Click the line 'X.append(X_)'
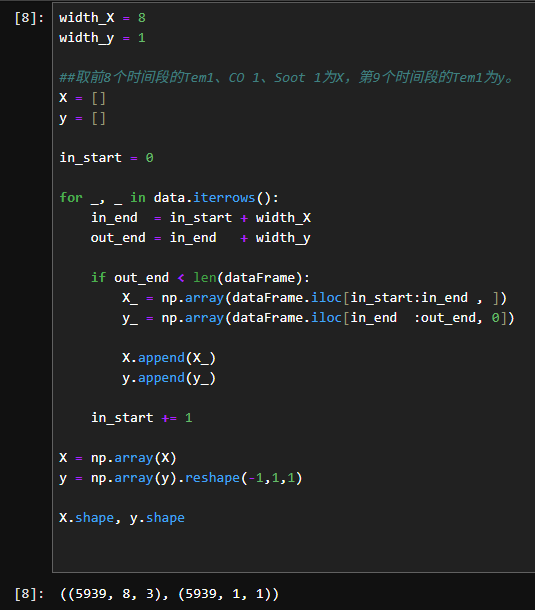This screenshot has width=535, height=610. pyautogui.click(x=169, y=358)
